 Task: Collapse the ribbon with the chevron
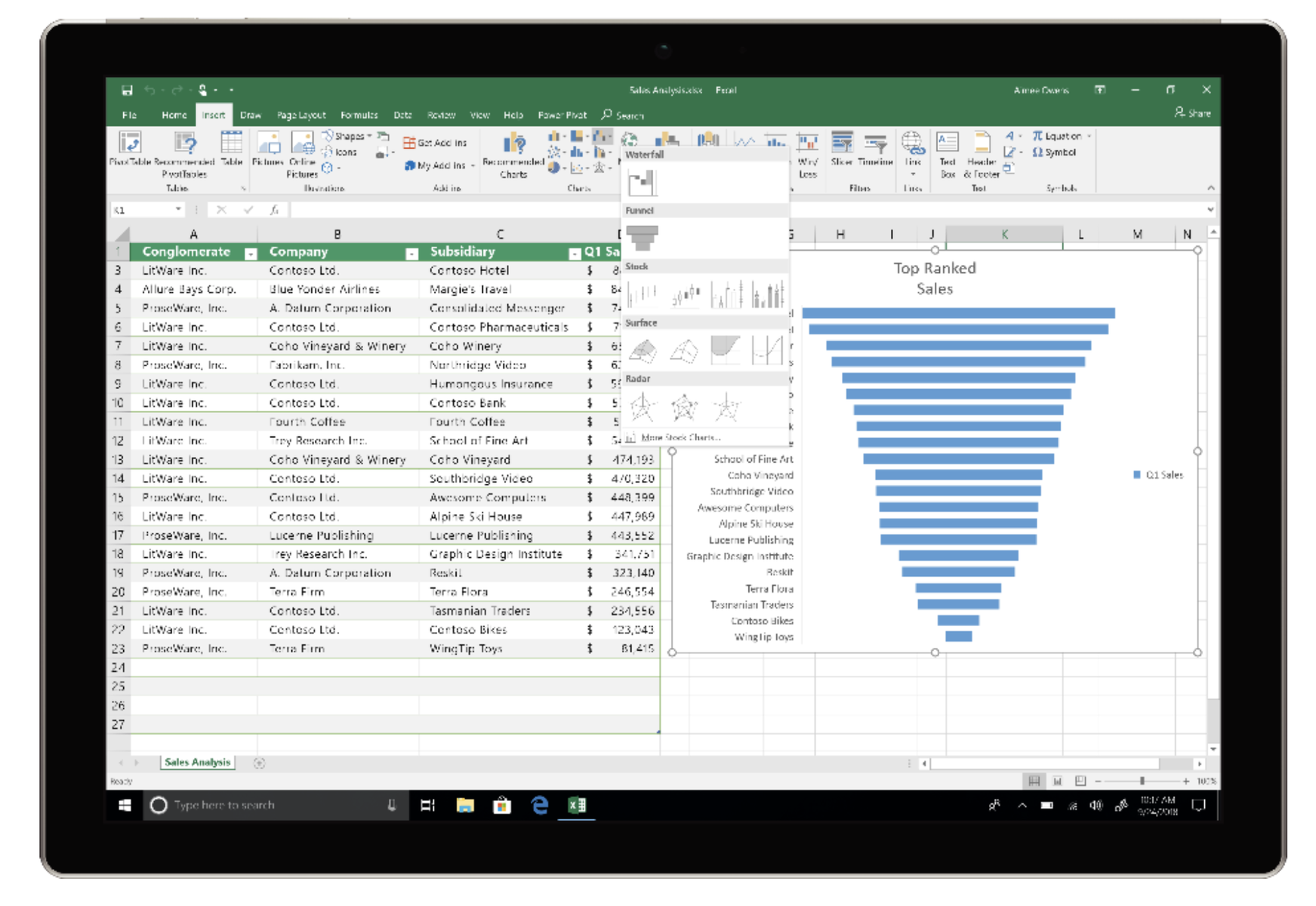click(x=1210, y=188)
